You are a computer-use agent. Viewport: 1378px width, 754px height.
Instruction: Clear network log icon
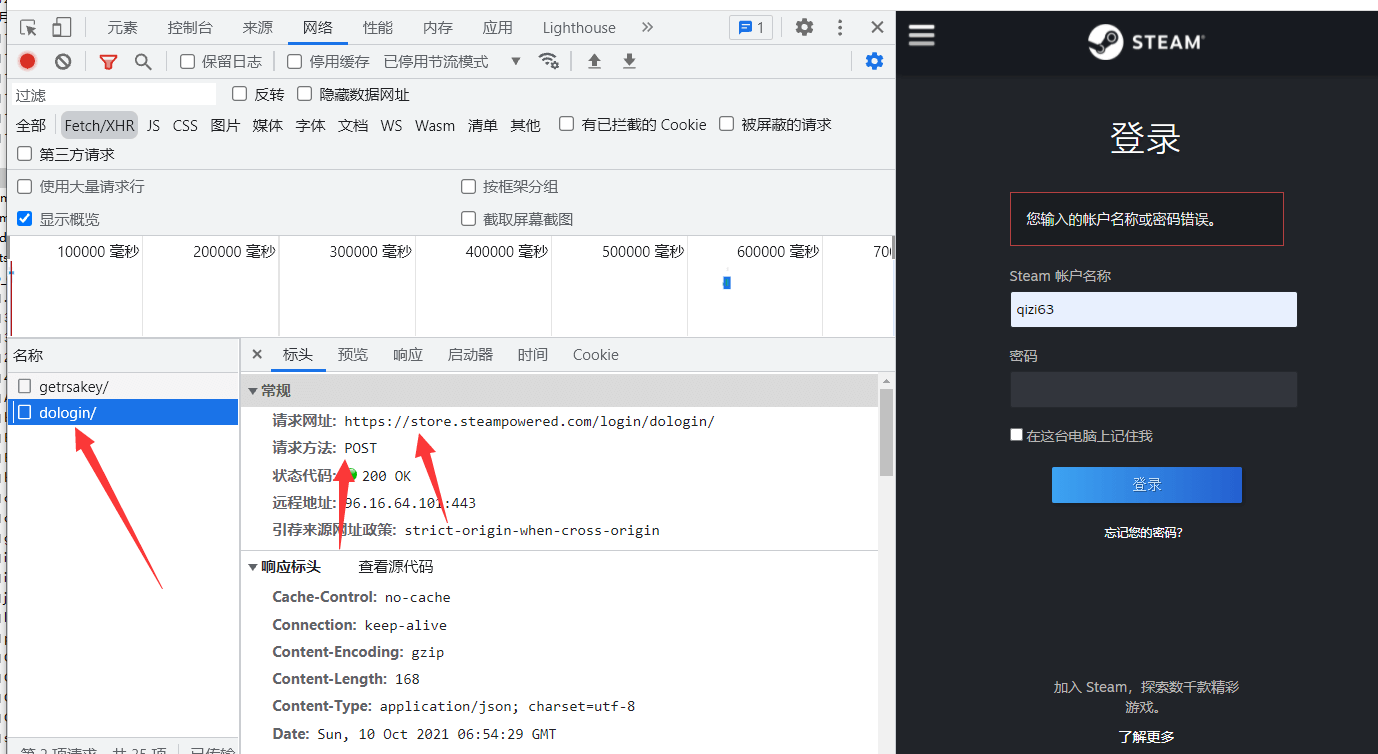point(63,62)
